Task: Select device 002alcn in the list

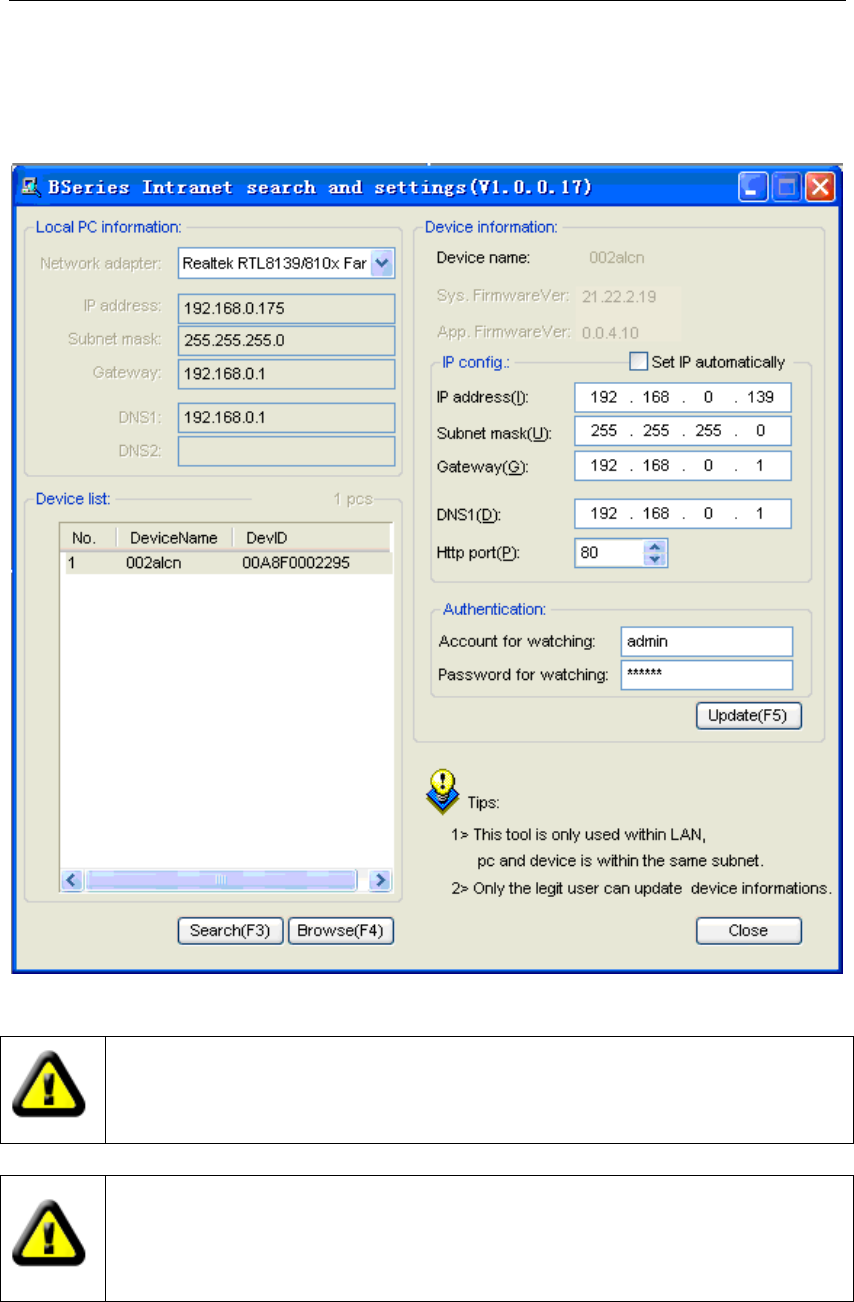Action: pyautogui.click(x=227, y=563)
